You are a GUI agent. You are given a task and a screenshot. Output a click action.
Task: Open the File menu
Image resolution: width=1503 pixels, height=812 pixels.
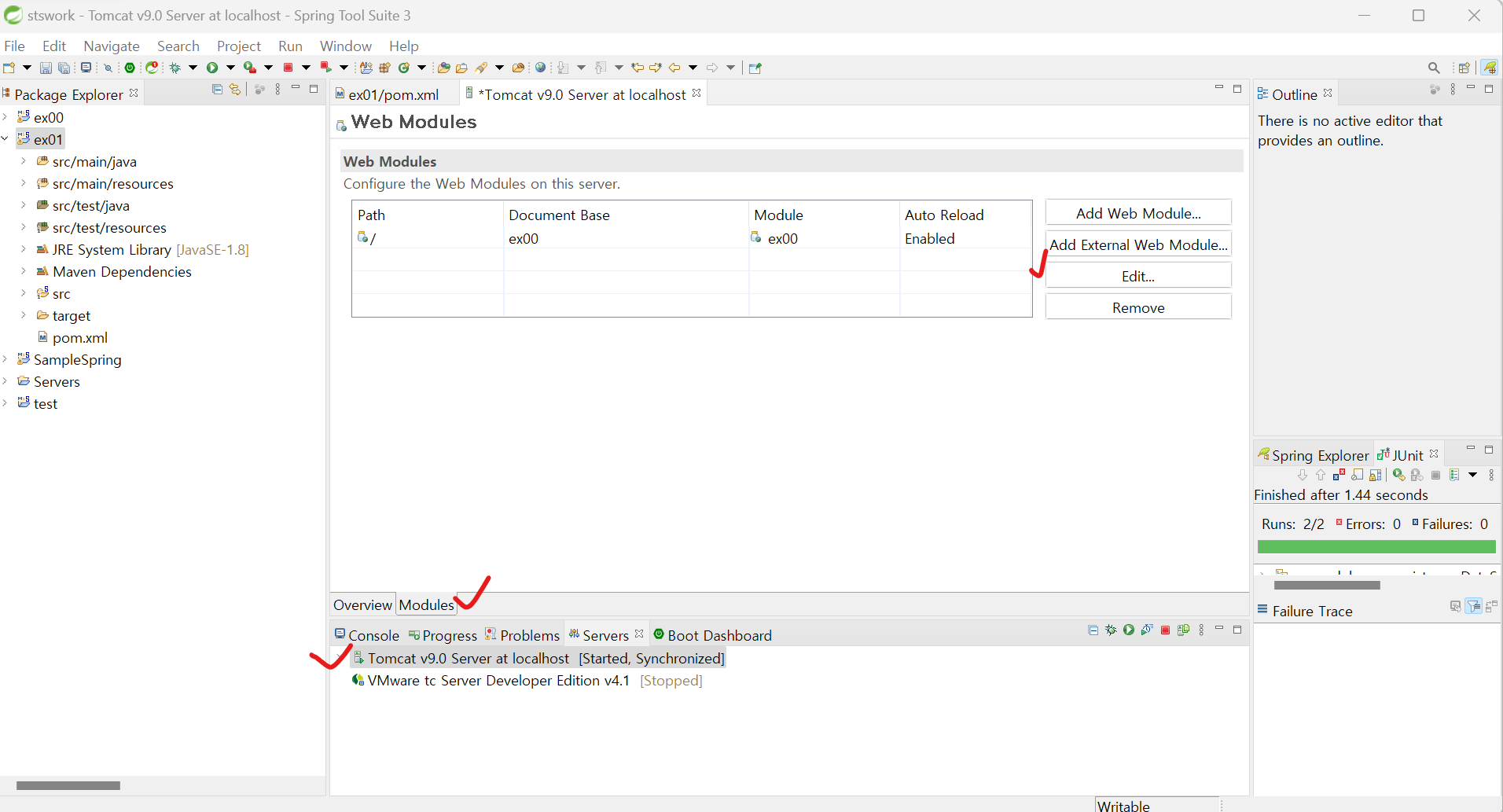(x=14, y=46)
